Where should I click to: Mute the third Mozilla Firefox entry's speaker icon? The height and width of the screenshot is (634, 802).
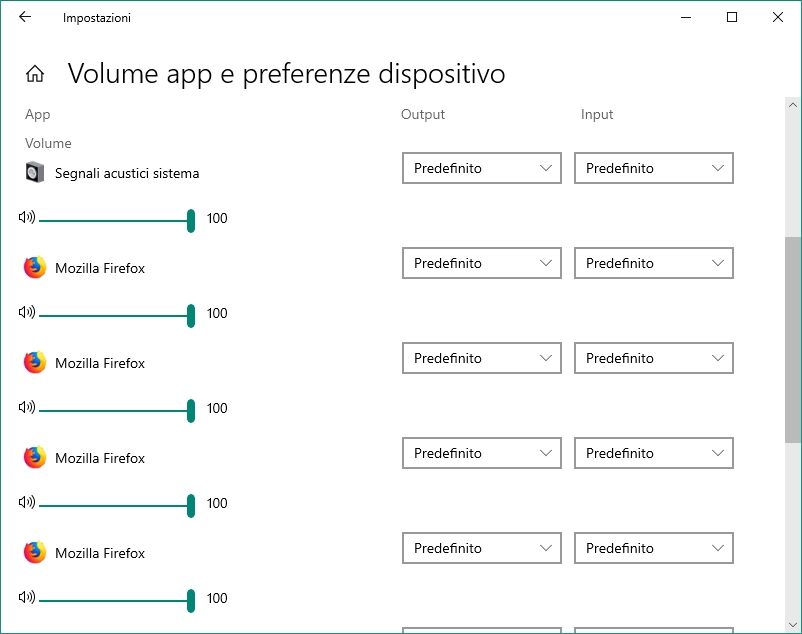[x=27, y=502]
